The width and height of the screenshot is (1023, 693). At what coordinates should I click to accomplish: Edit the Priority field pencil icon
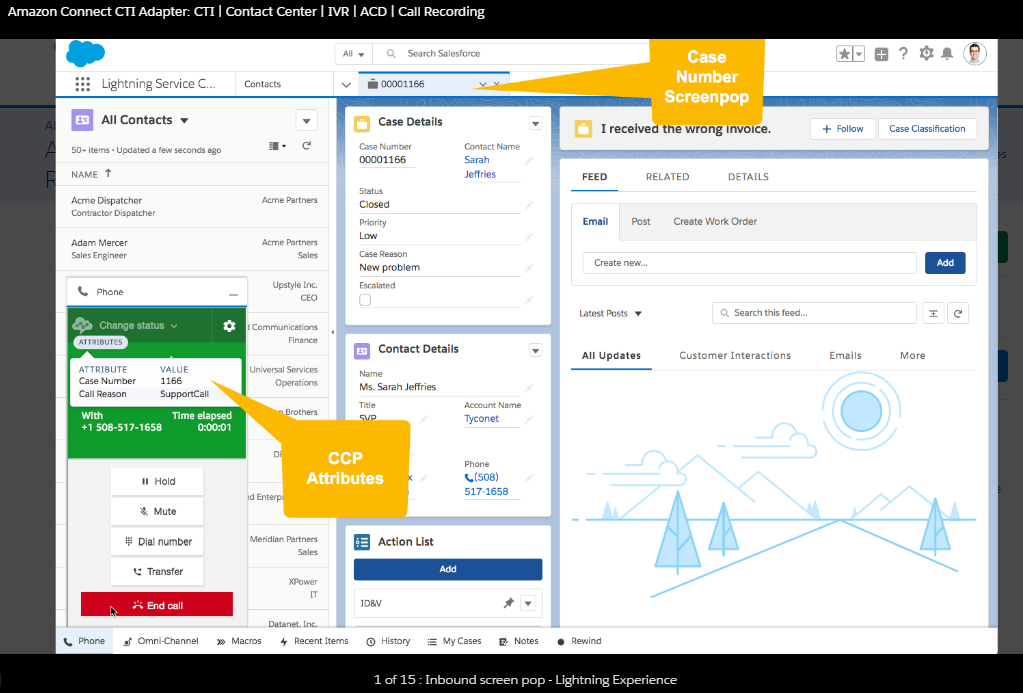pos(529,236)
